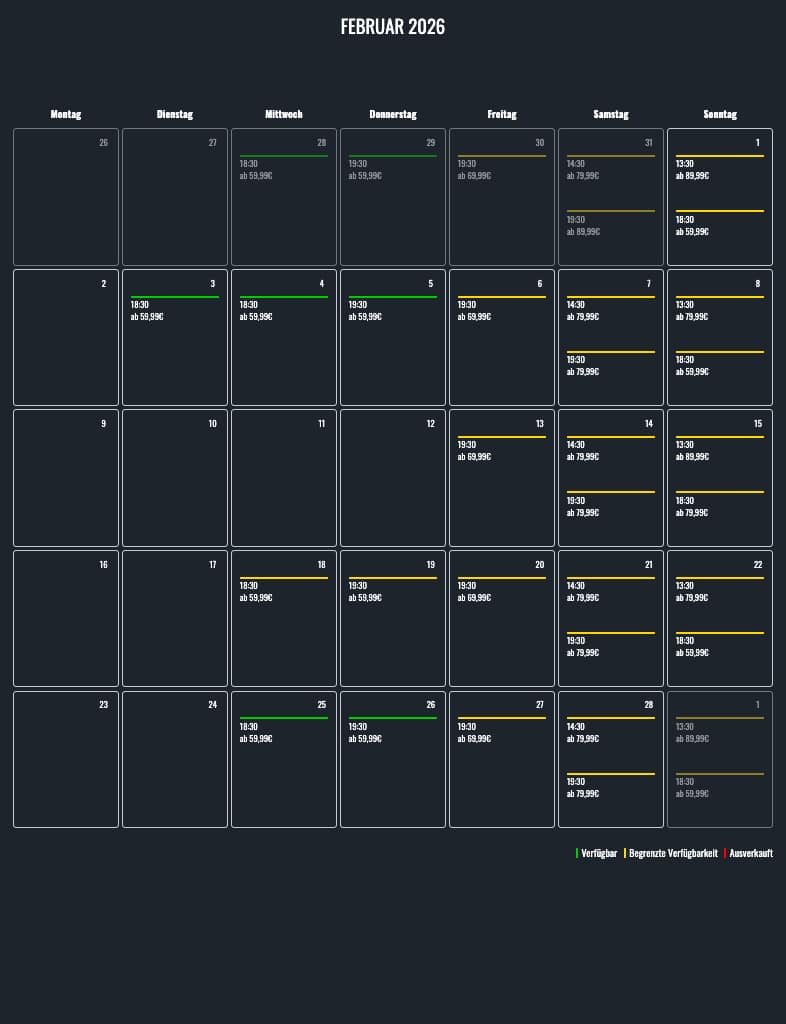Click the green Verfügbar legend marker
This screenshot has width=786, height=1024.
pos(577,853)
